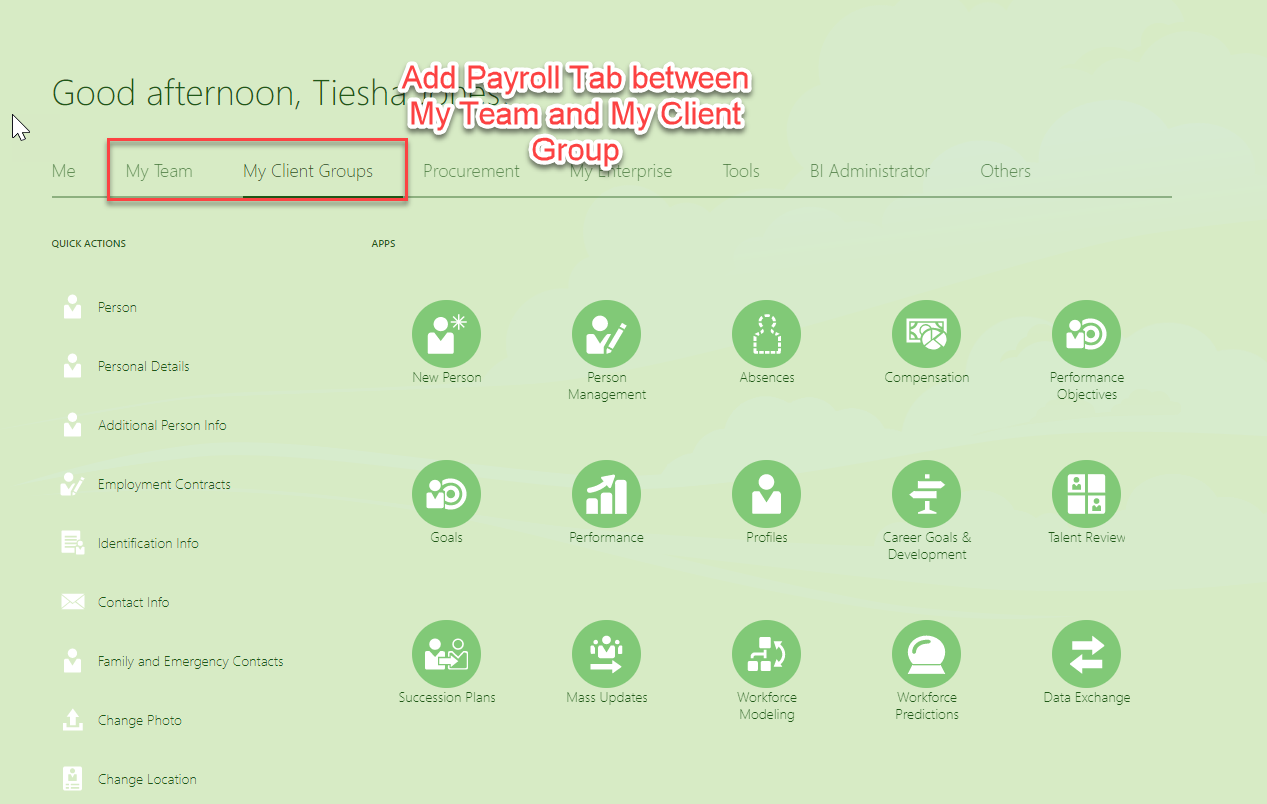1267x804 pixels.
Task: Click the Employment Contracts icon
Action: 72,484
